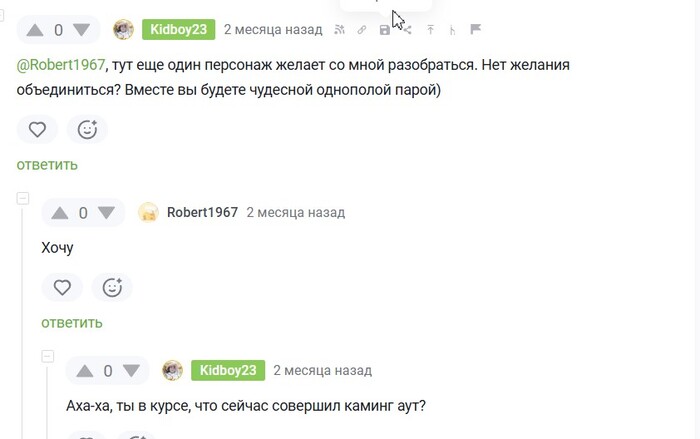700x439 pixels.
Task: Open Kidboy23 profile from green username badge
Action: 178,29
